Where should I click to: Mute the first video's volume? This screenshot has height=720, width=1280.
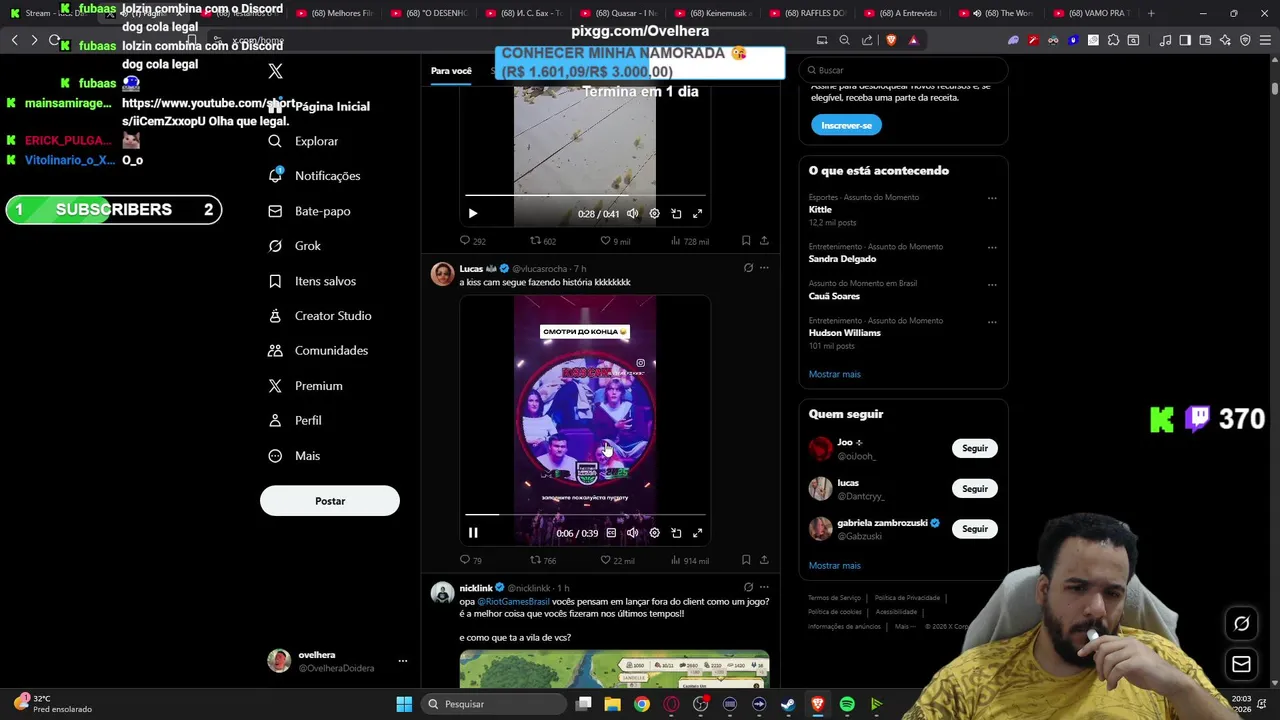pyautogui.click(x=632, y=213)
